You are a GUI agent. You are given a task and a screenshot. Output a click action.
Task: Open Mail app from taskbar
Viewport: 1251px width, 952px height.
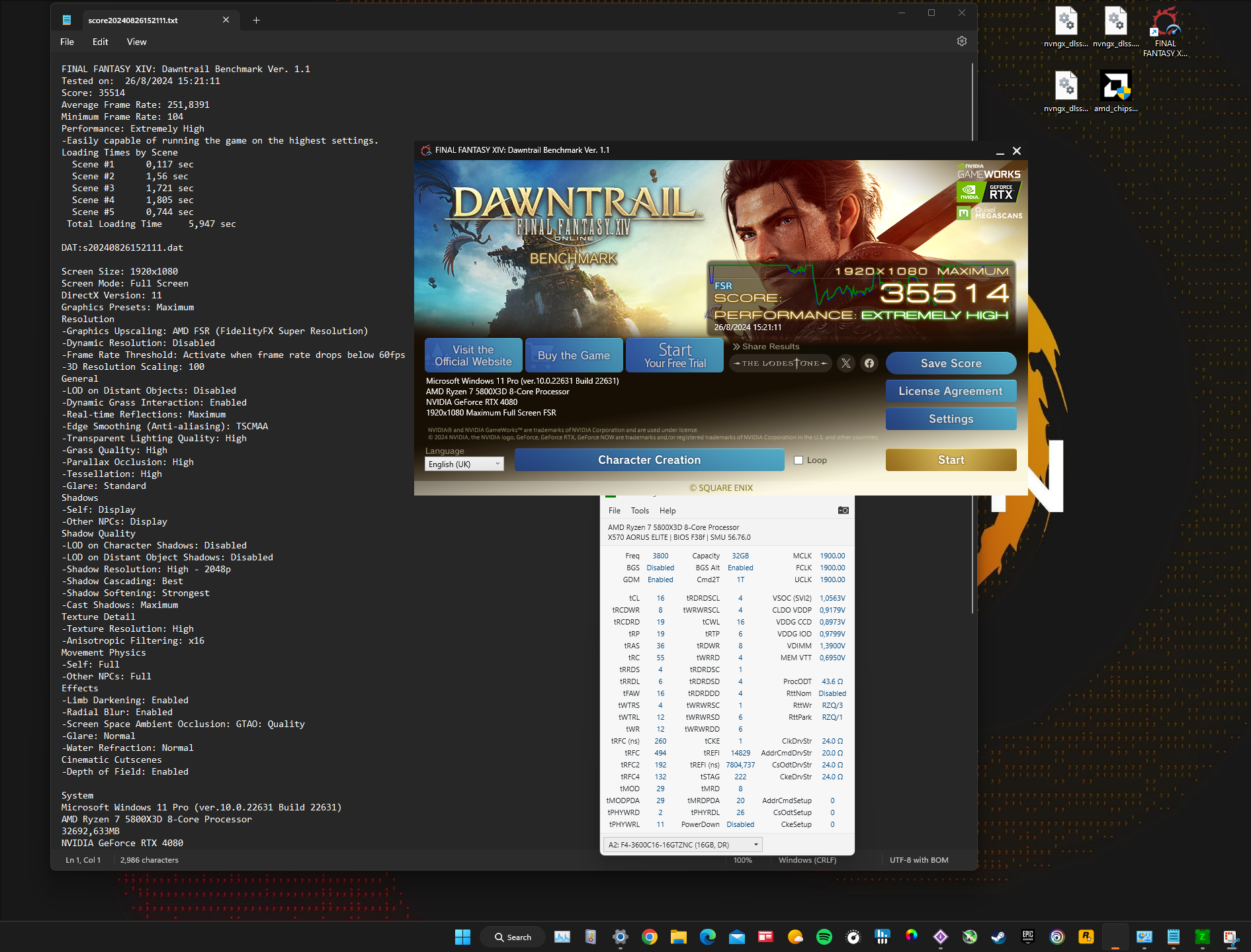[x=736, y=937]
